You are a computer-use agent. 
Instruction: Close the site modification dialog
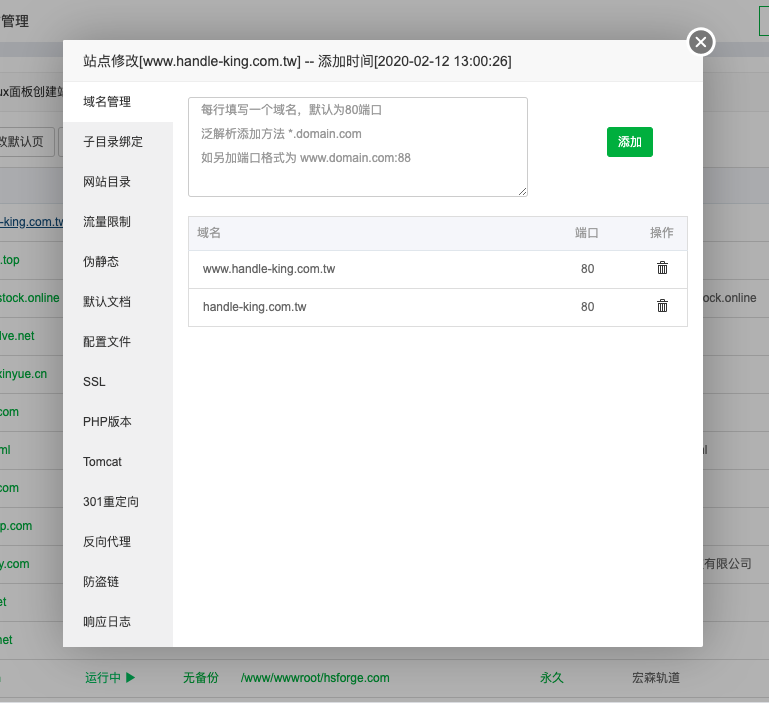pos(701,42)
